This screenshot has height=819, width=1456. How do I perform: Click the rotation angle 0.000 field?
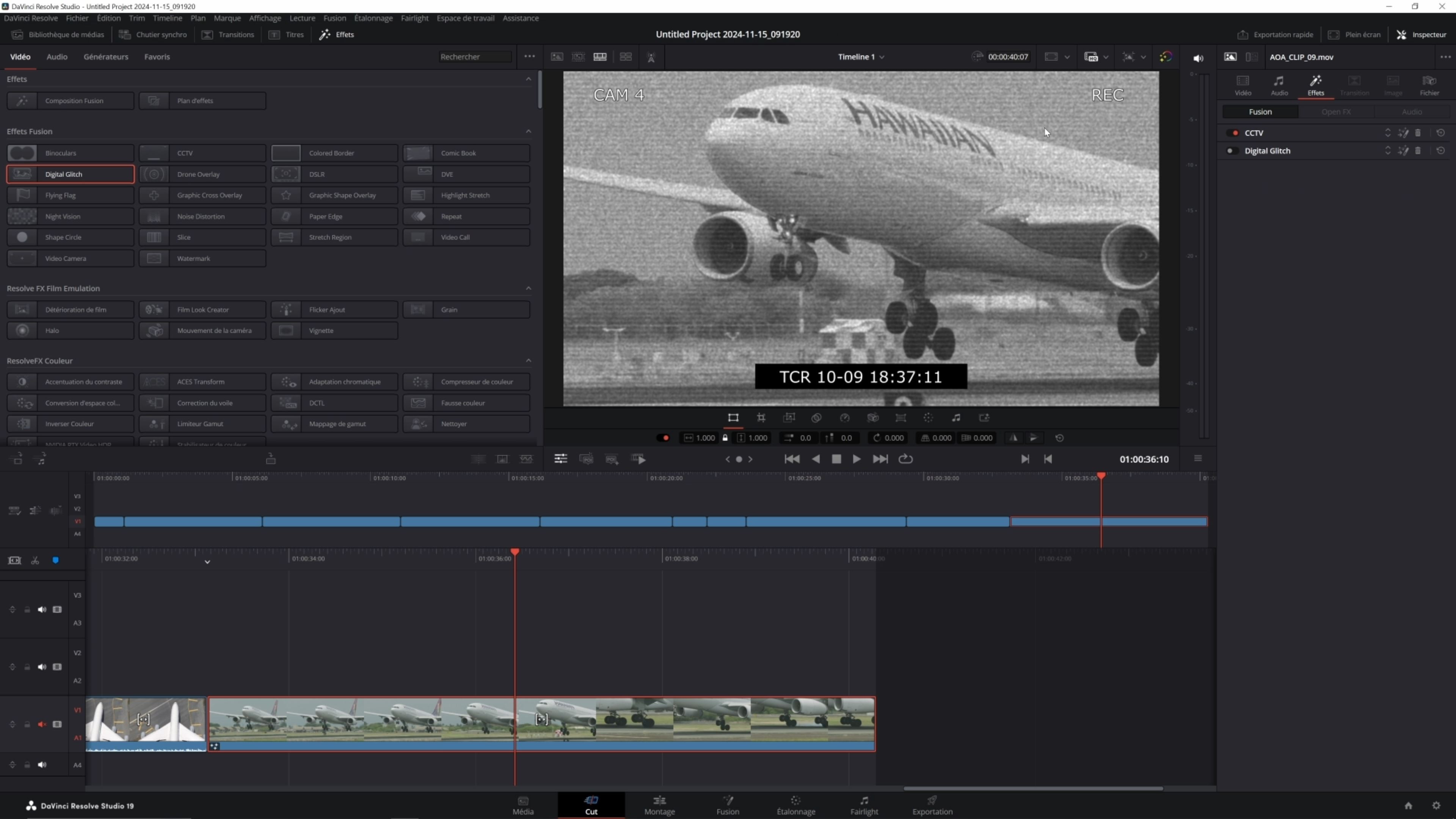pos(888,438)
